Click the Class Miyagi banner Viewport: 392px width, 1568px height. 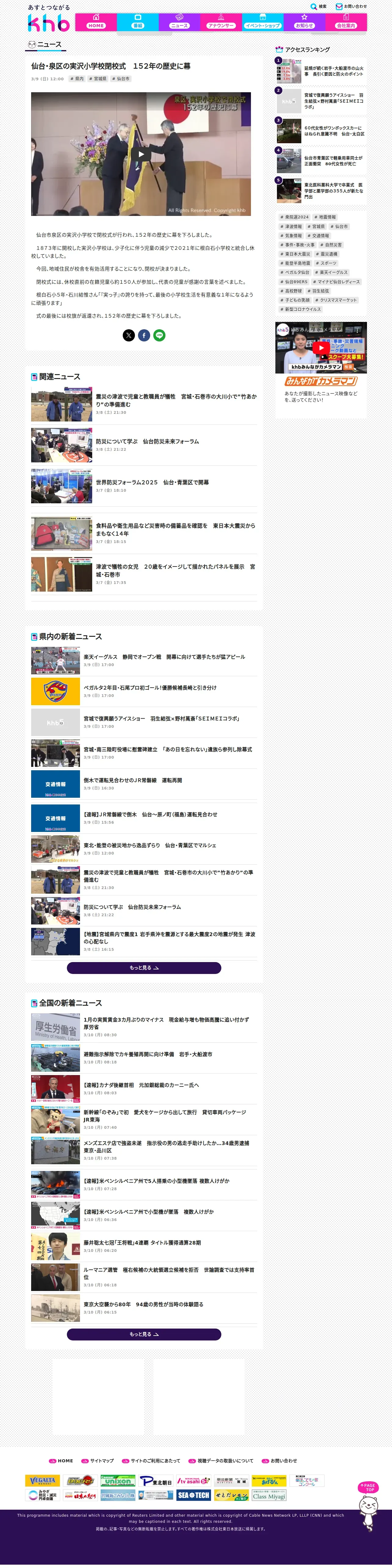[x=268, y=1496]
